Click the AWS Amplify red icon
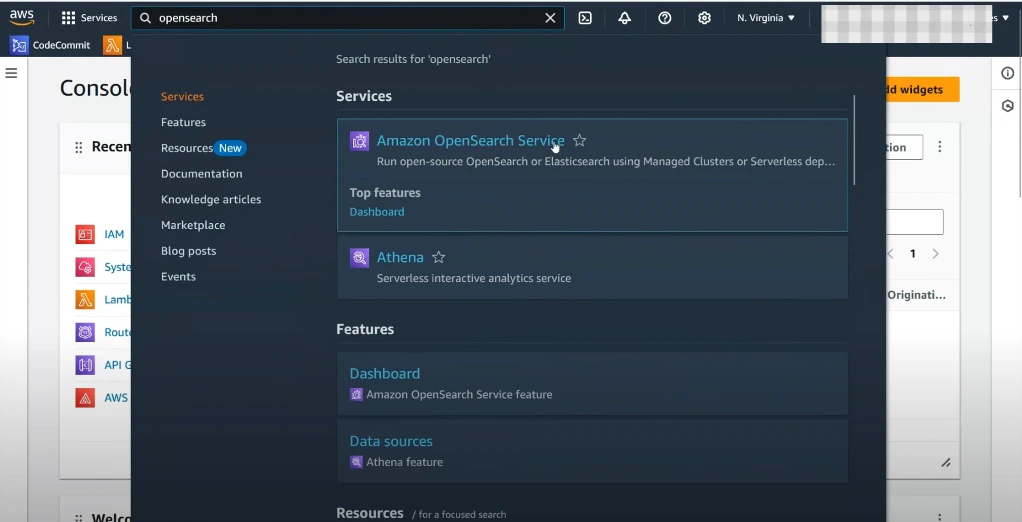Screen dimensions: 1022x522 click(x=85, y=398)
